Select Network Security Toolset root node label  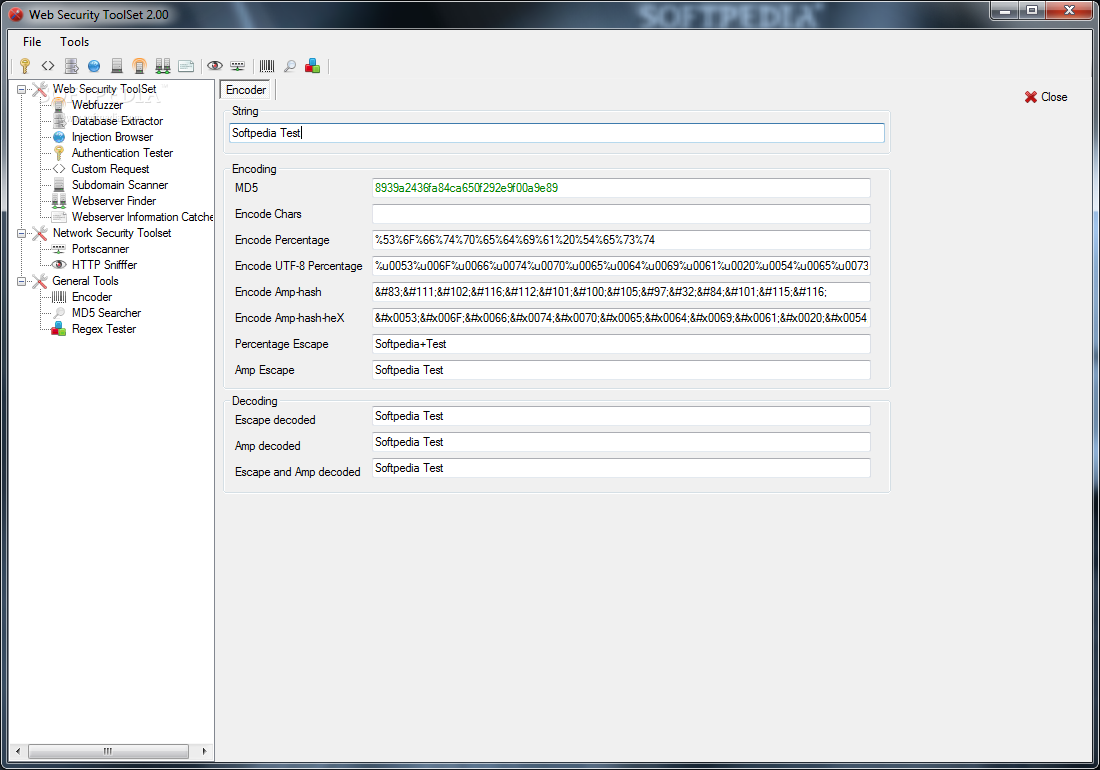(112, 233)
